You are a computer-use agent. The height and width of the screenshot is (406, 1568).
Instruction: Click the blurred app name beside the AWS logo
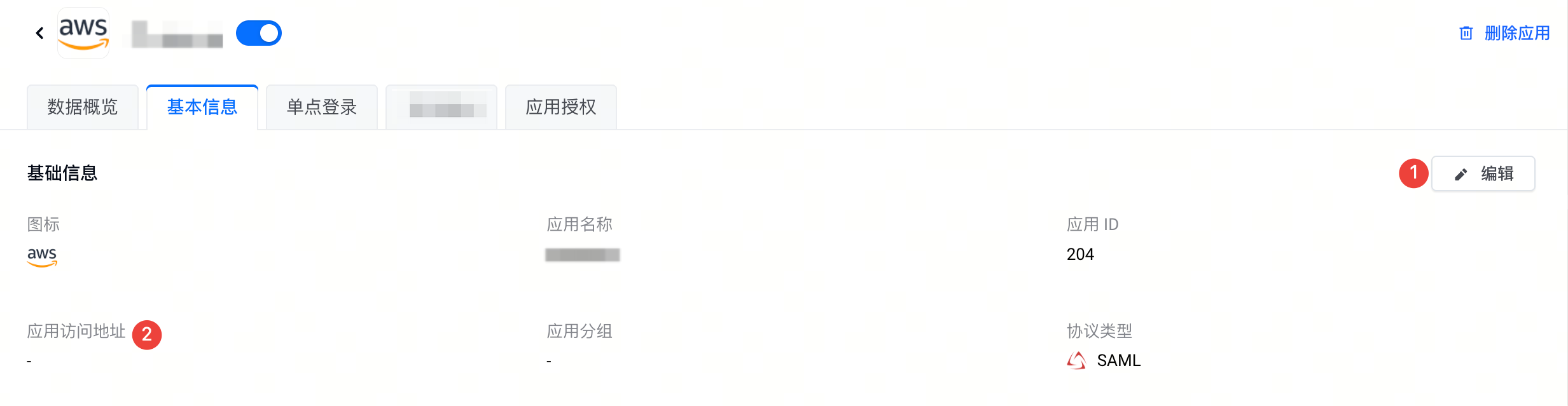177,34
